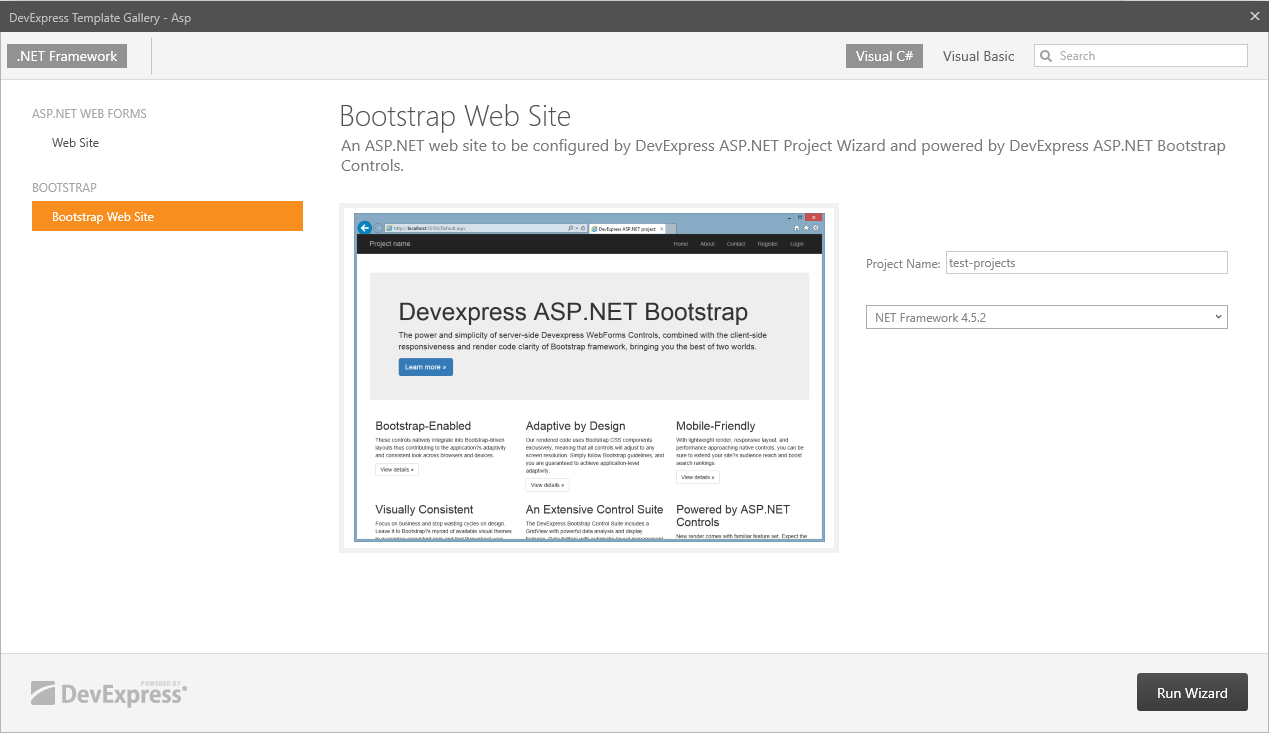Select the Bootstrap Web Site template
Screen dimensions: 1269x733
167,216
